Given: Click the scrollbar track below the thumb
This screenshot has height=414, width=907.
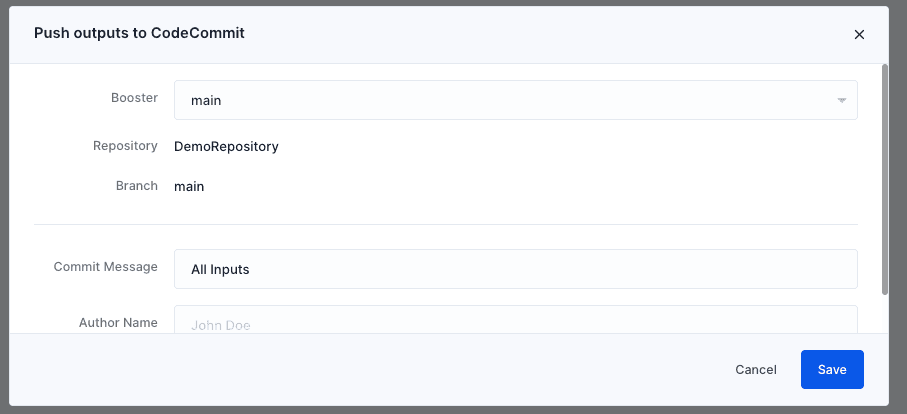Looking at the screenshot, I should coord(885,313).
